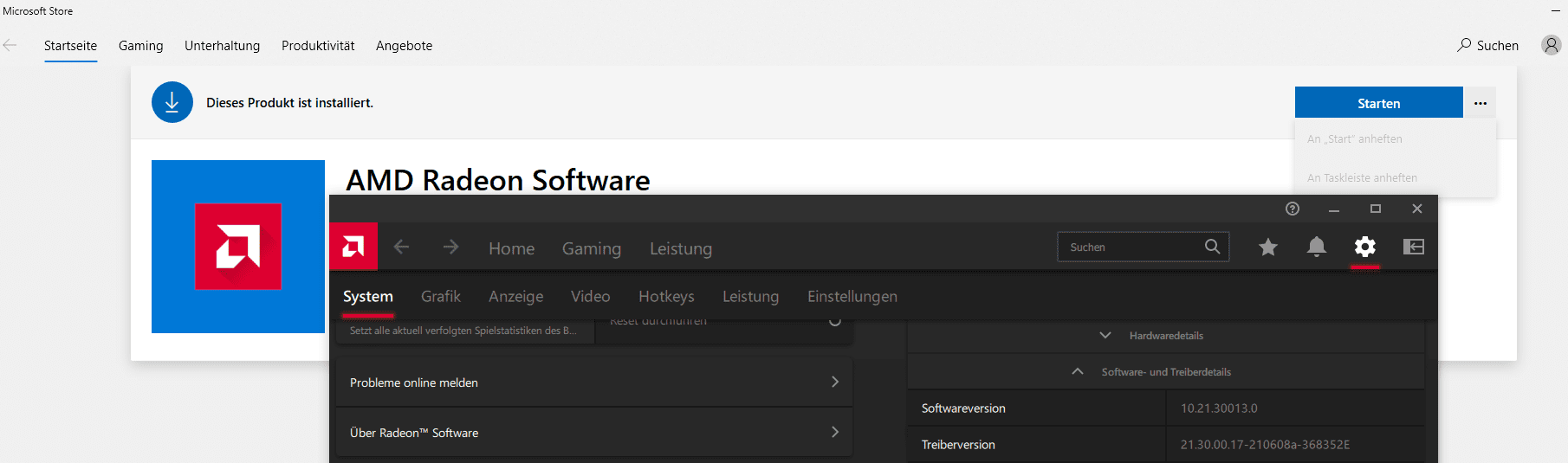Open the top Leistung tab in Radeon

coord(681,249)
